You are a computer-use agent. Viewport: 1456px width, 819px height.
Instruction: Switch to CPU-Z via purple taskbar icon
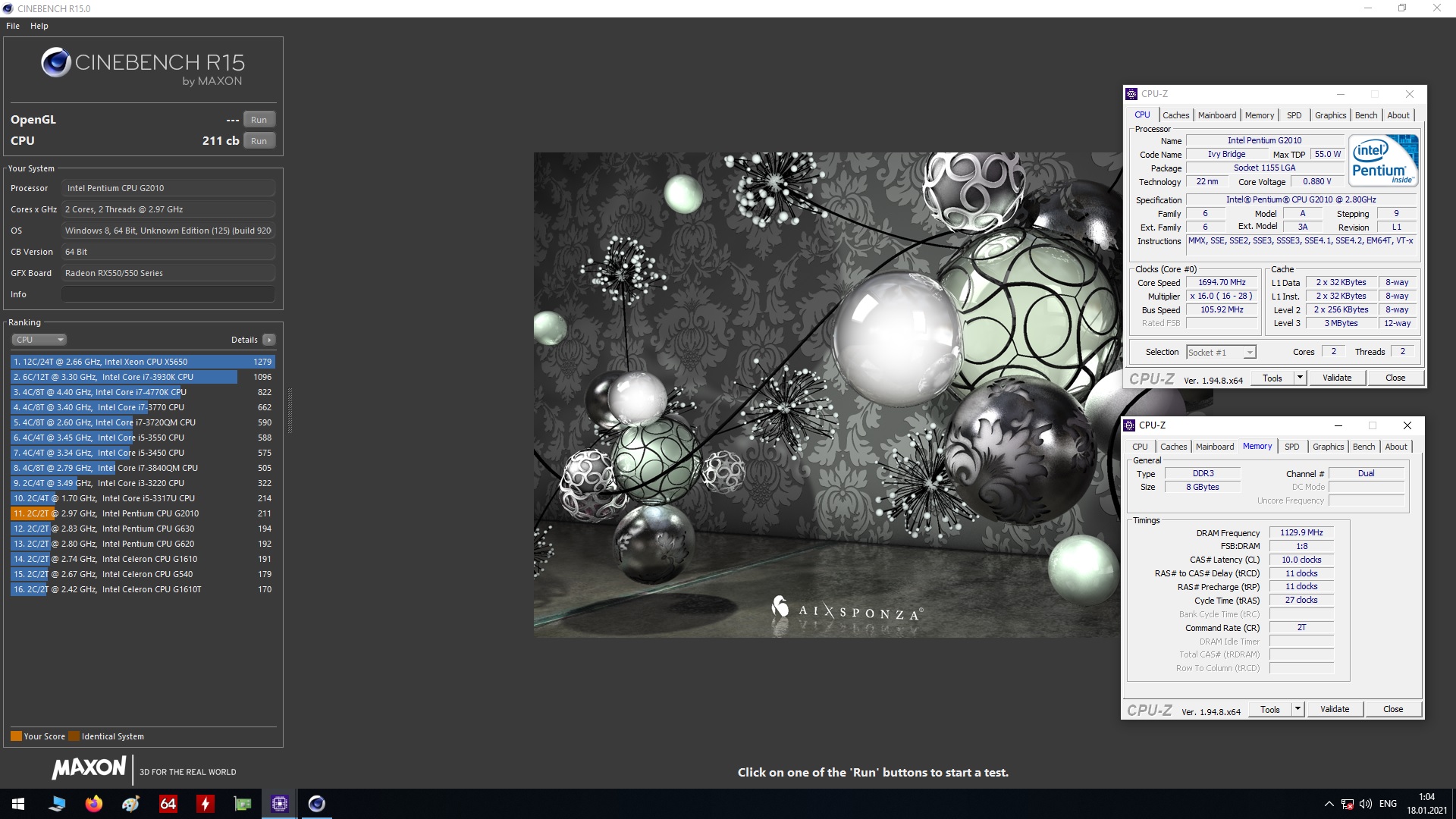pyautogui.click(x=279, y=804)
